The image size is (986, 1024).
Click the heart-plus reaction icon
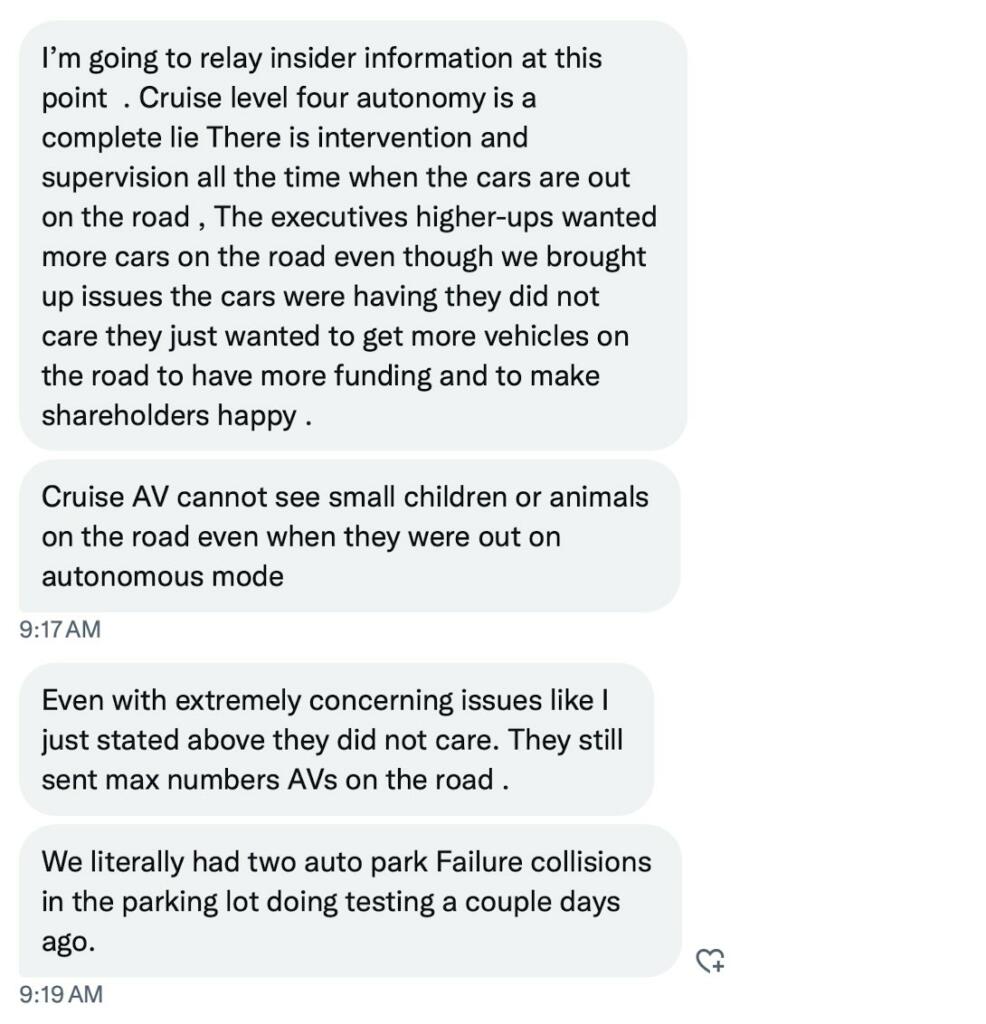pos(710,961)
